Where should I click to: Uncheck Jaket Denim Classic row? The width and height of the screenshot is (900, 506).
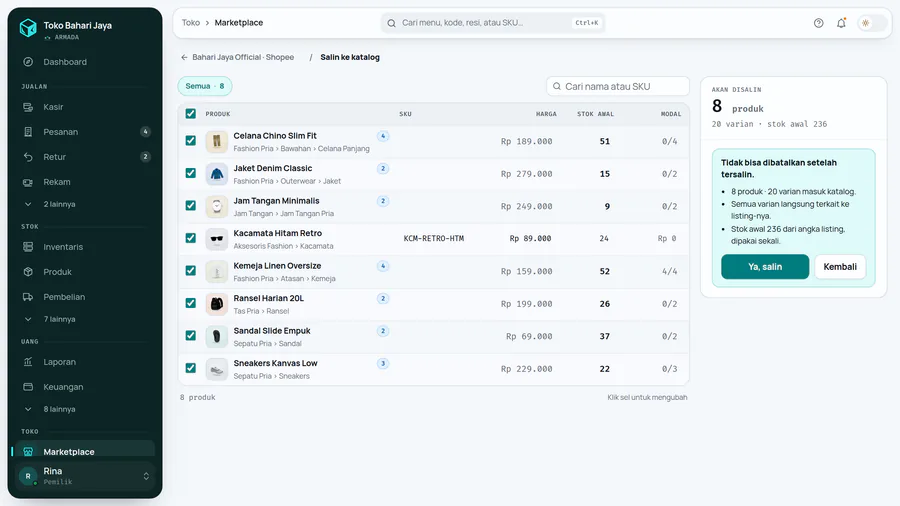[x=191, y=173]
